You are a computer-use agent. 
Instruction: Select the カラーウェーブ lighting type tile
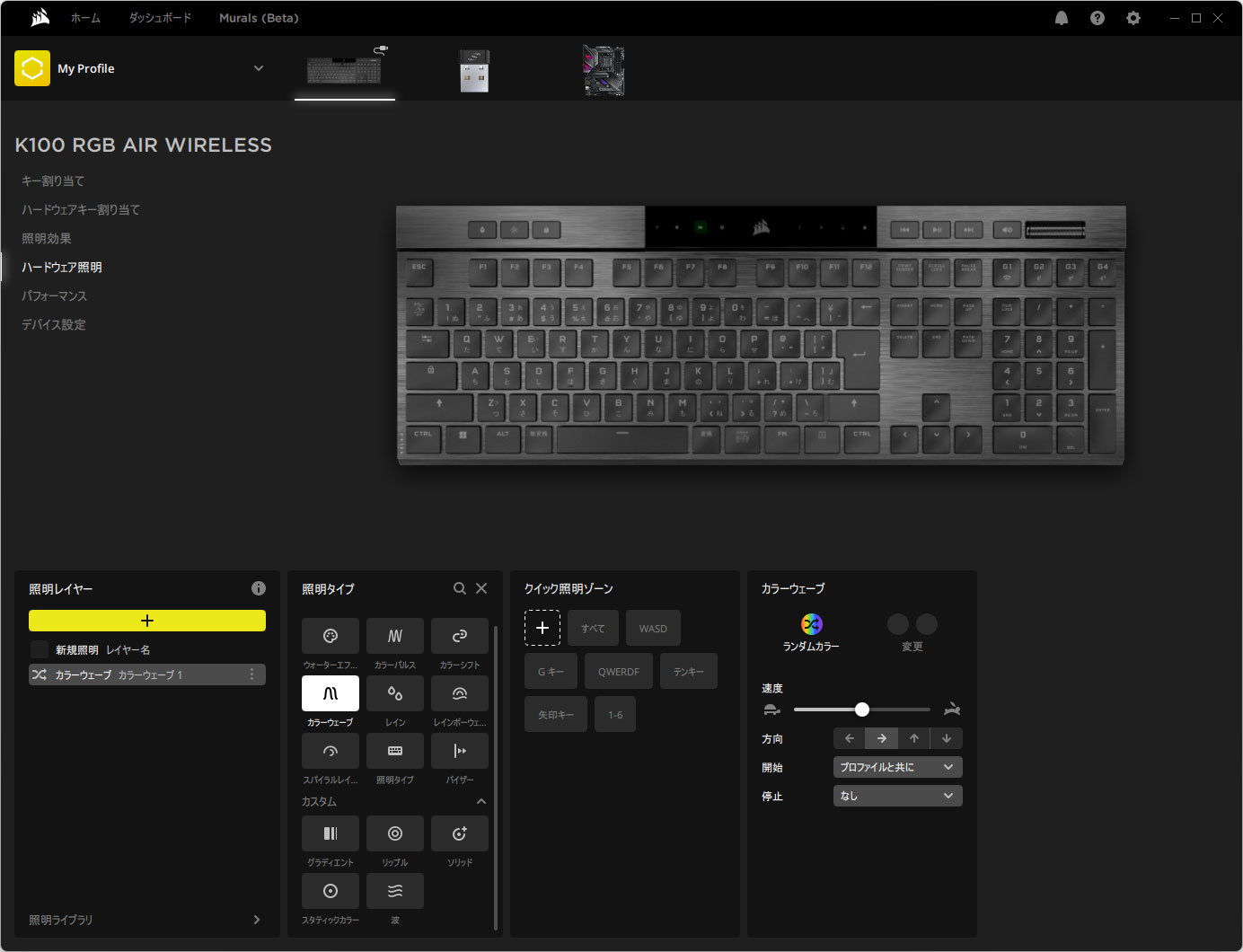[x=331, y=693]
